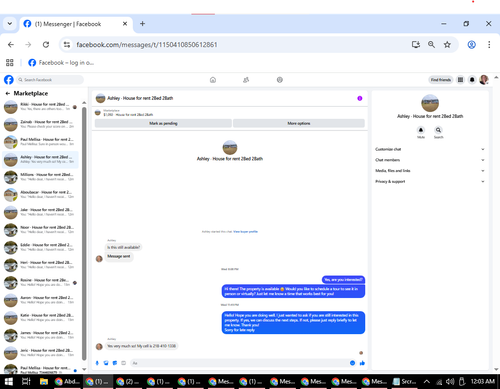
Task: Open the Noor House for rent conversation
Action: pos(41,230)
